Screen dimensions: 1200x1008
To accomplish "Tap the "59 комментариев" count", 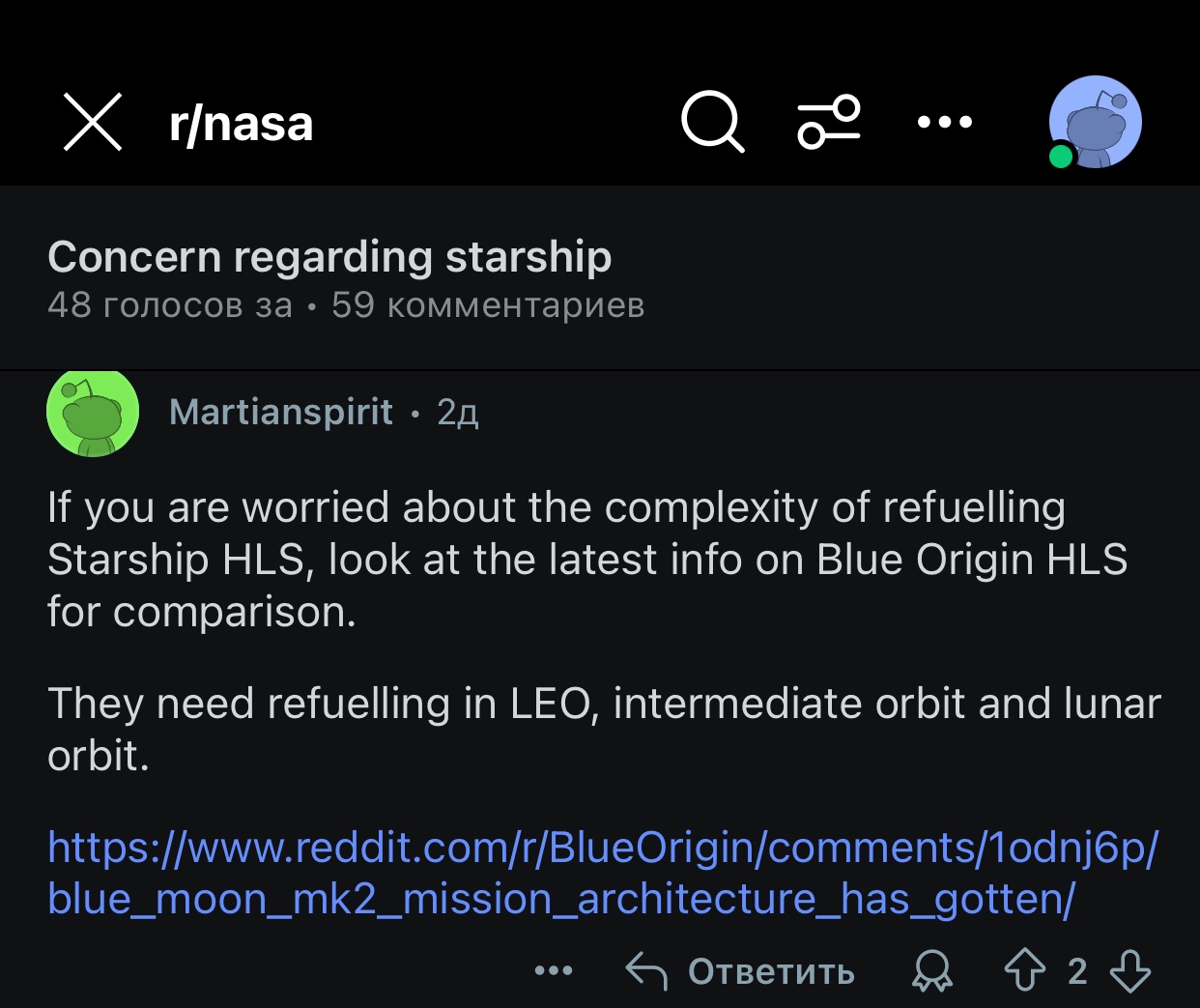I will pyautogui.click(x=487, y=305).
